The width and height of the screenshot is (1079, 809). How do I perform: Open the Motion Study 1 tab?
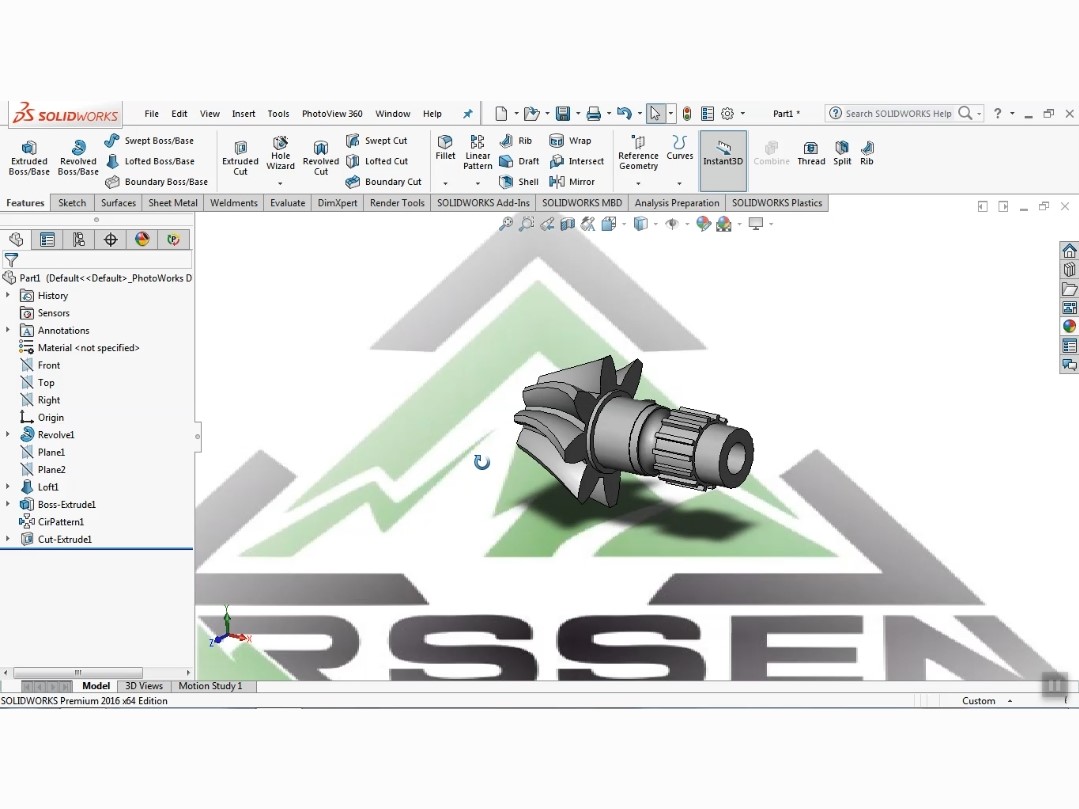[210, 686]
